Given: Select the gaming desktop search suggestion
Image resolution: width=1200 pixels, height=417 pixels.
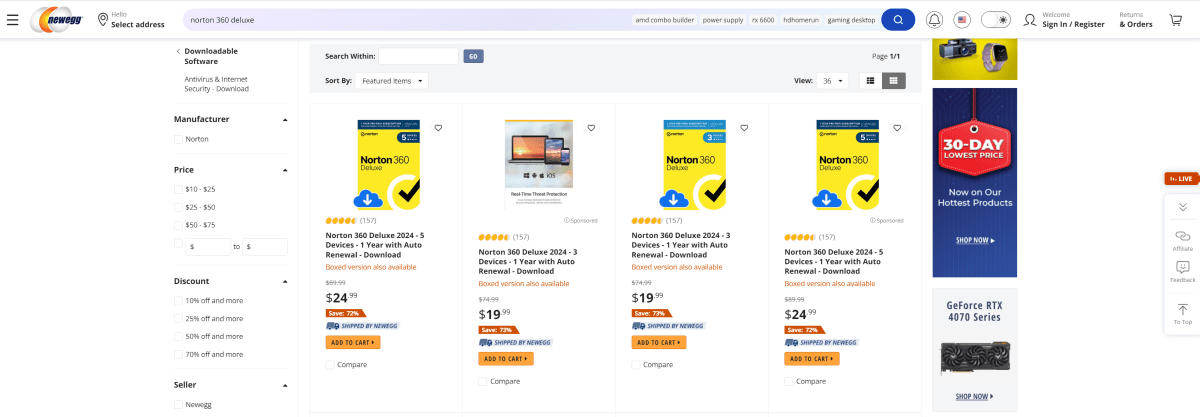Looking at the screenshot, I should (851, 20).
